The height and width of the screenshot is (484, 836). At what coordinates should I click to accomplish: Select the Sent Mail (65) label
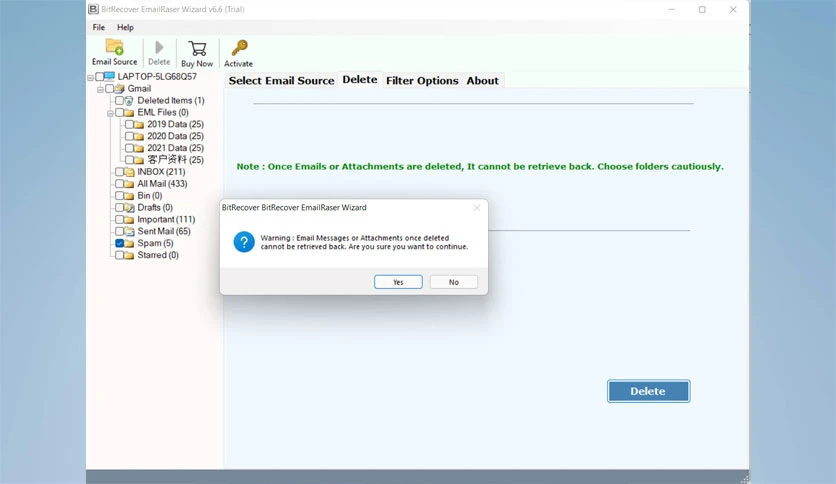pos(164,231)
